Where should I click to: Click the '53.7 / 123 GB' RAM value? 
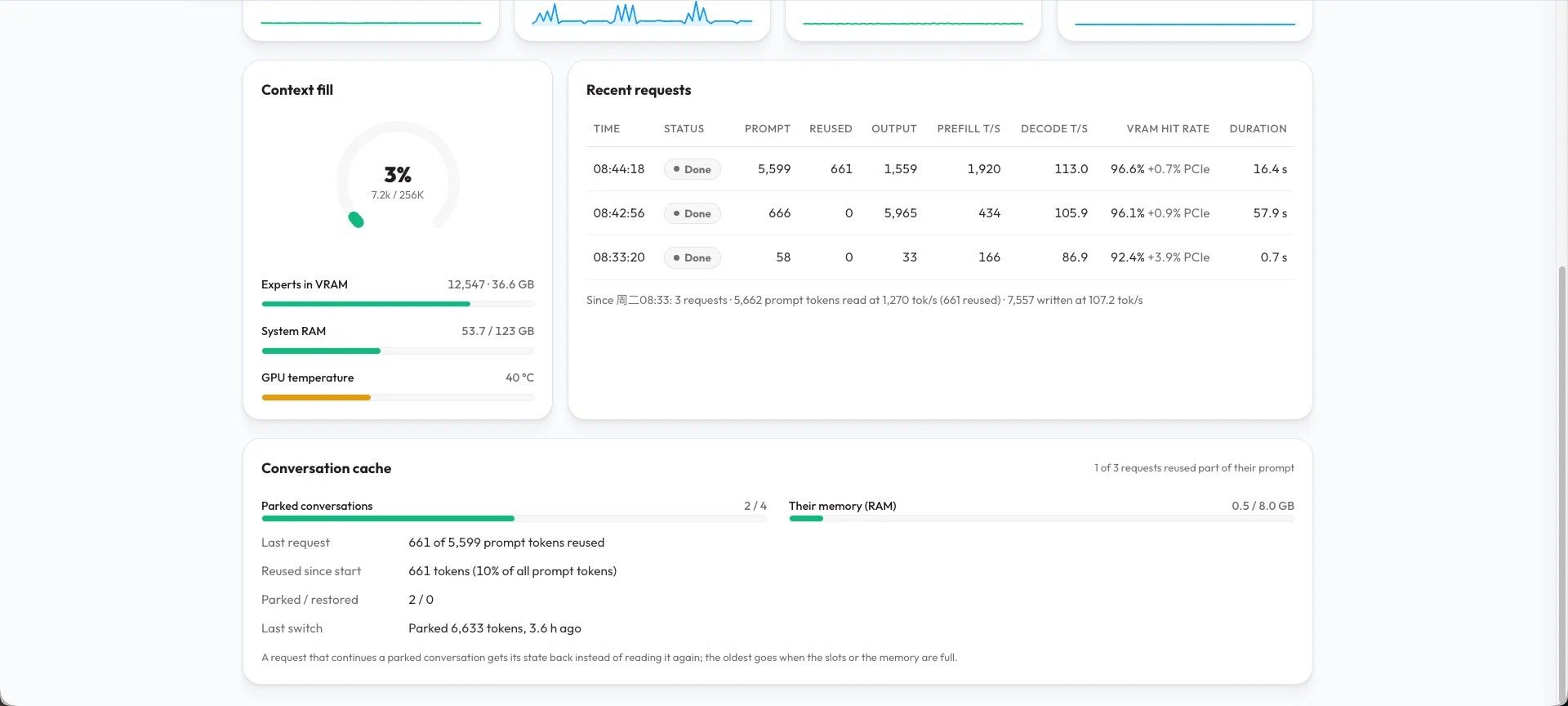click(497, 331)
